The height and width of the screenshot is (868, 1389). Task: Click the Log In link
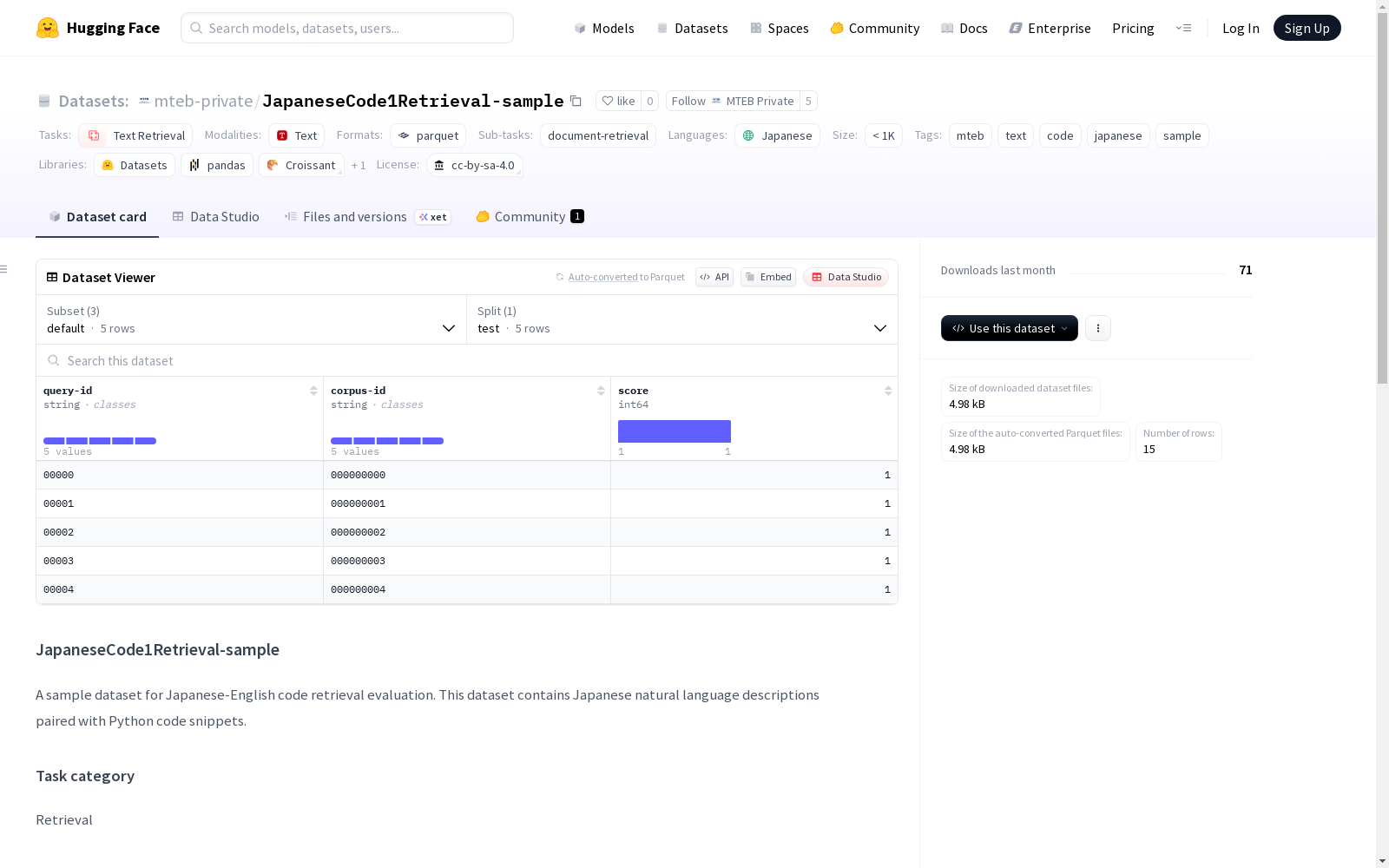(x=1241, y=28)
